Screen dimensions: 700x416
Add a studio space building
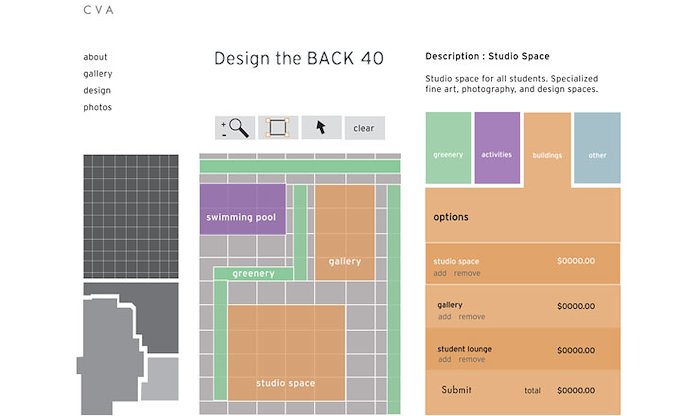click(x=440, y=273)
